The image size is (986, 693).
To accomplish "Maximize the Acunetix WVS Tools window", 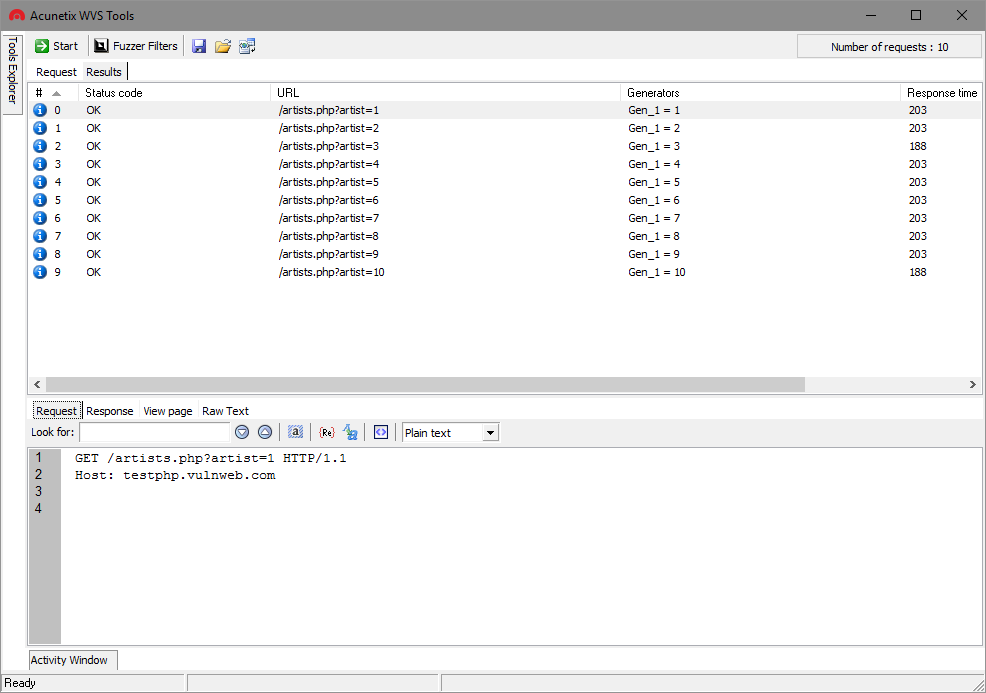I will click(916, 15).
